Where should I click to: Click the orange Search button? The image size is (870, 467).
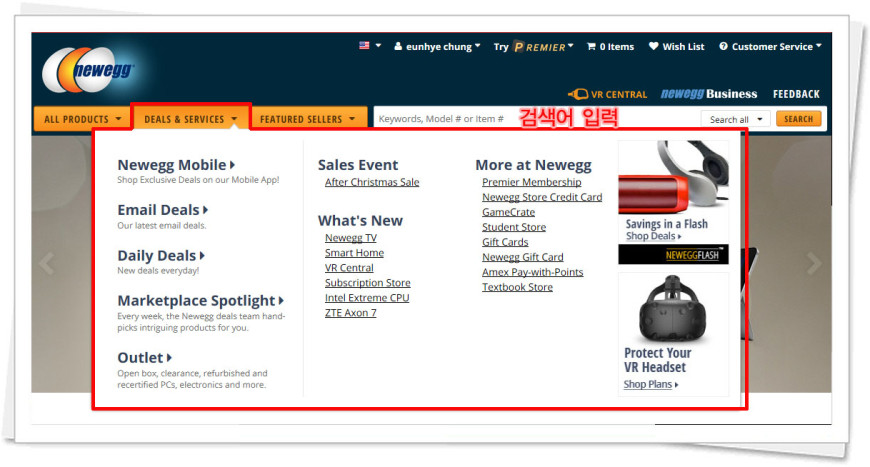[798, 119]
